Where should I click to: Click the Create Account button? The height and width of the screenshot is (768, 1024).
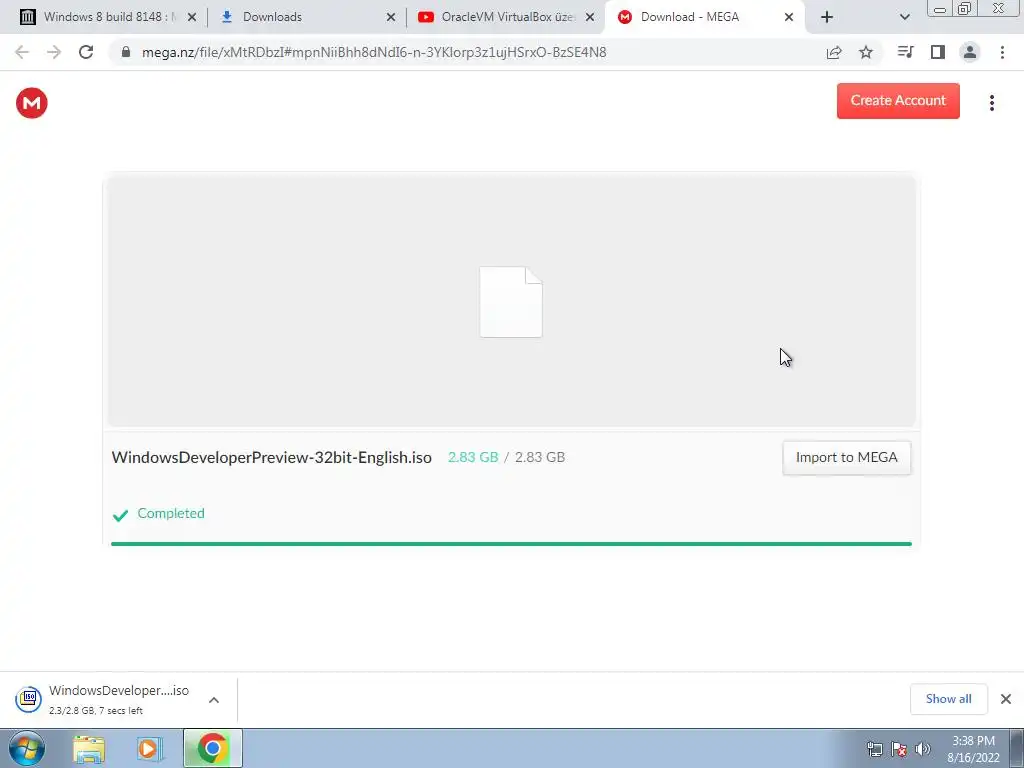(x=898, y=101)
